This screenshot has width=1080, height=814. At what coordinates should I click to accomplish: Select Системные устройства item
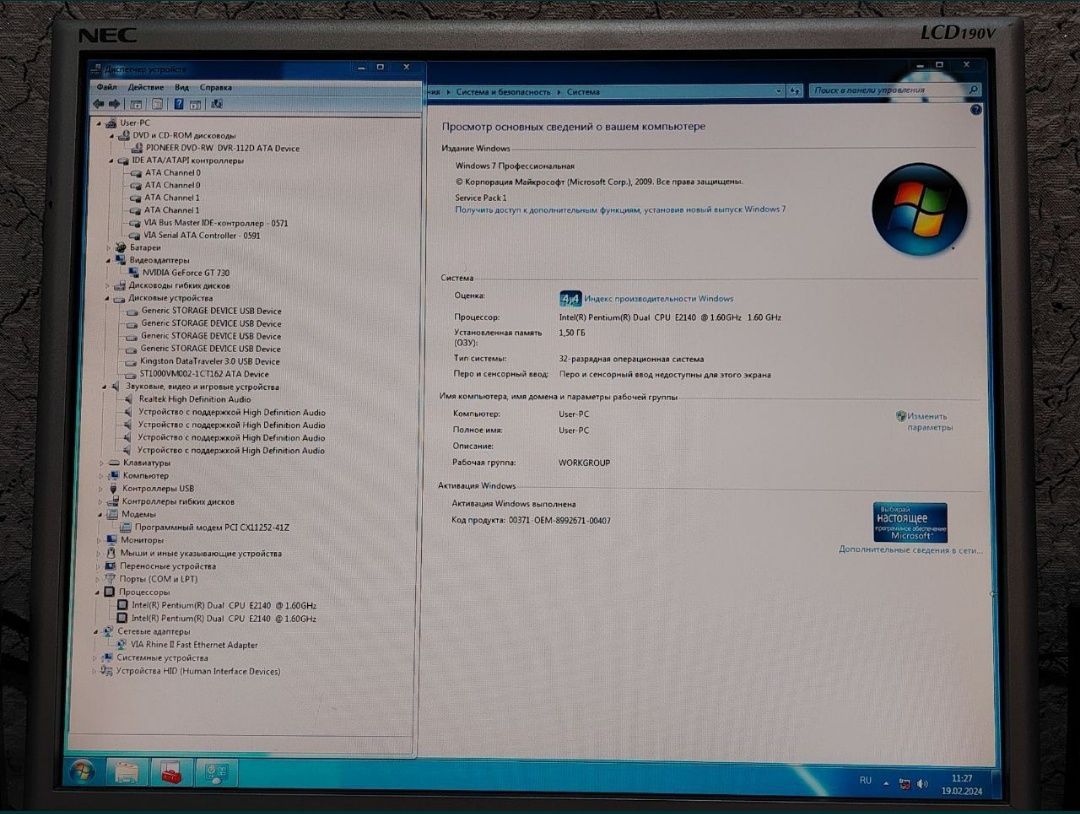(163, 658)
